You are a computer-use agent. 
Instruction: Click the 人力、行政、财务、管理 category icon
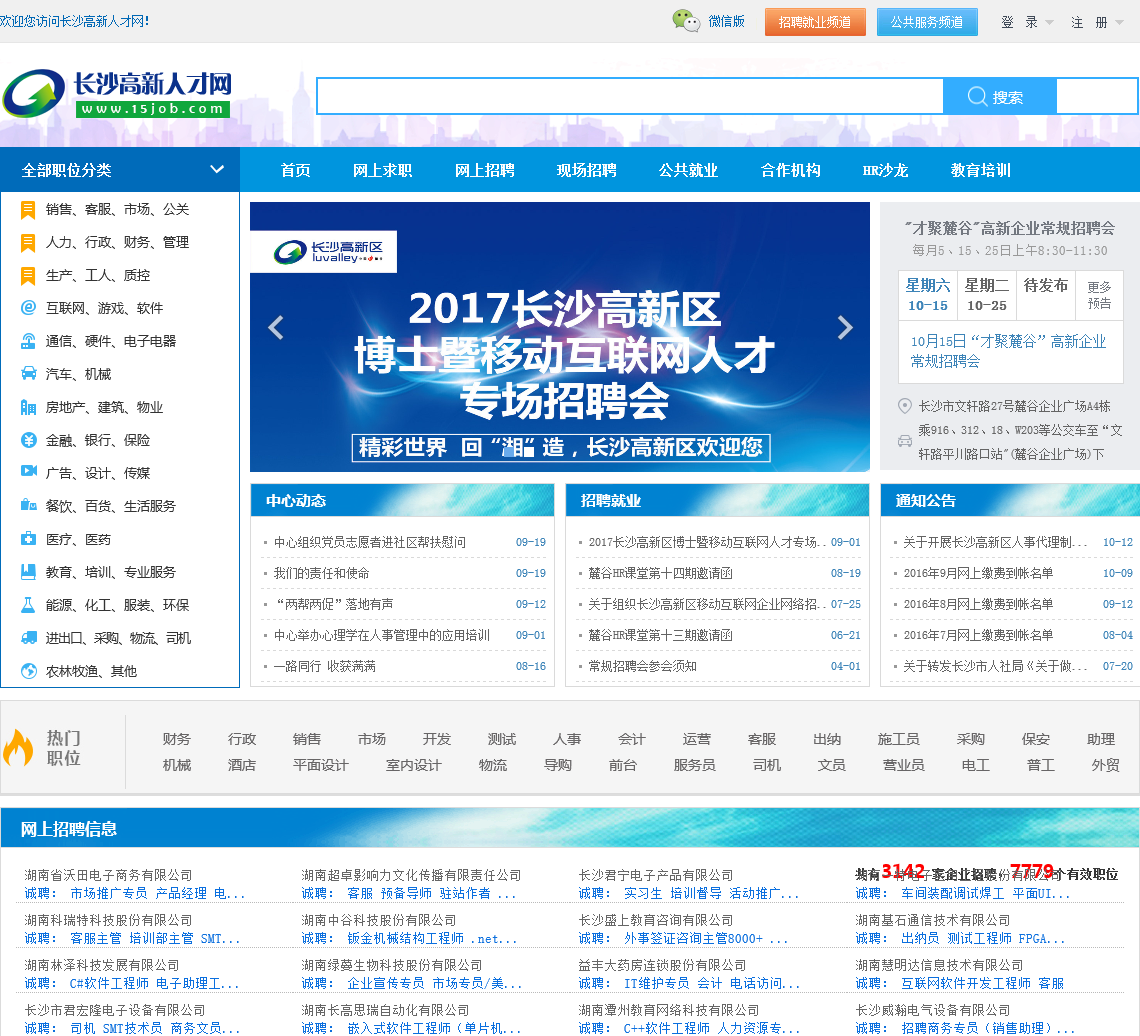pos(28,243)
